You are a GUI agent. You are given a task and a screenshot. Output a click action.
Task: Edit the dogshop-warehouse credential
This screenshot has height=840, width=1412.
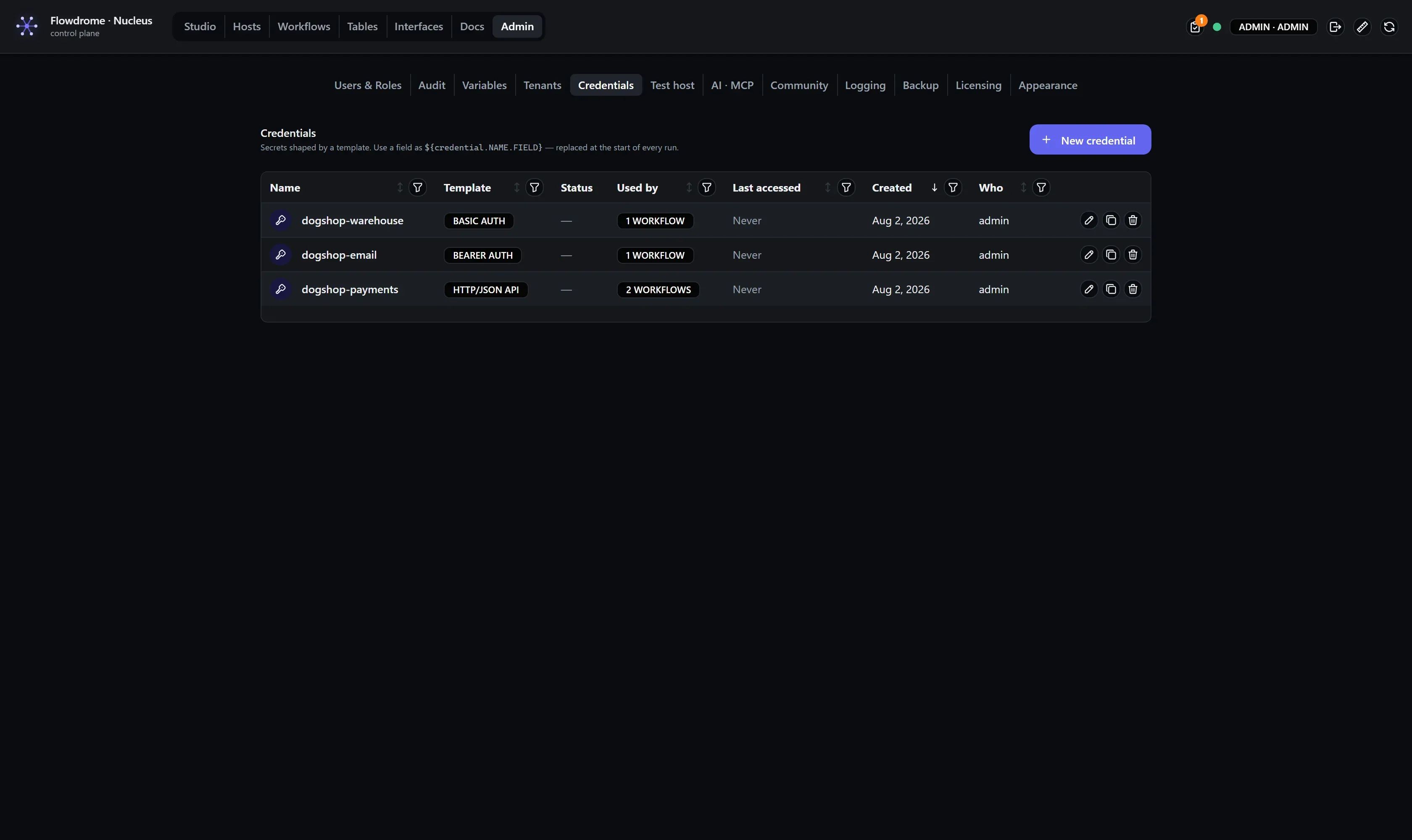point(1088,220)
